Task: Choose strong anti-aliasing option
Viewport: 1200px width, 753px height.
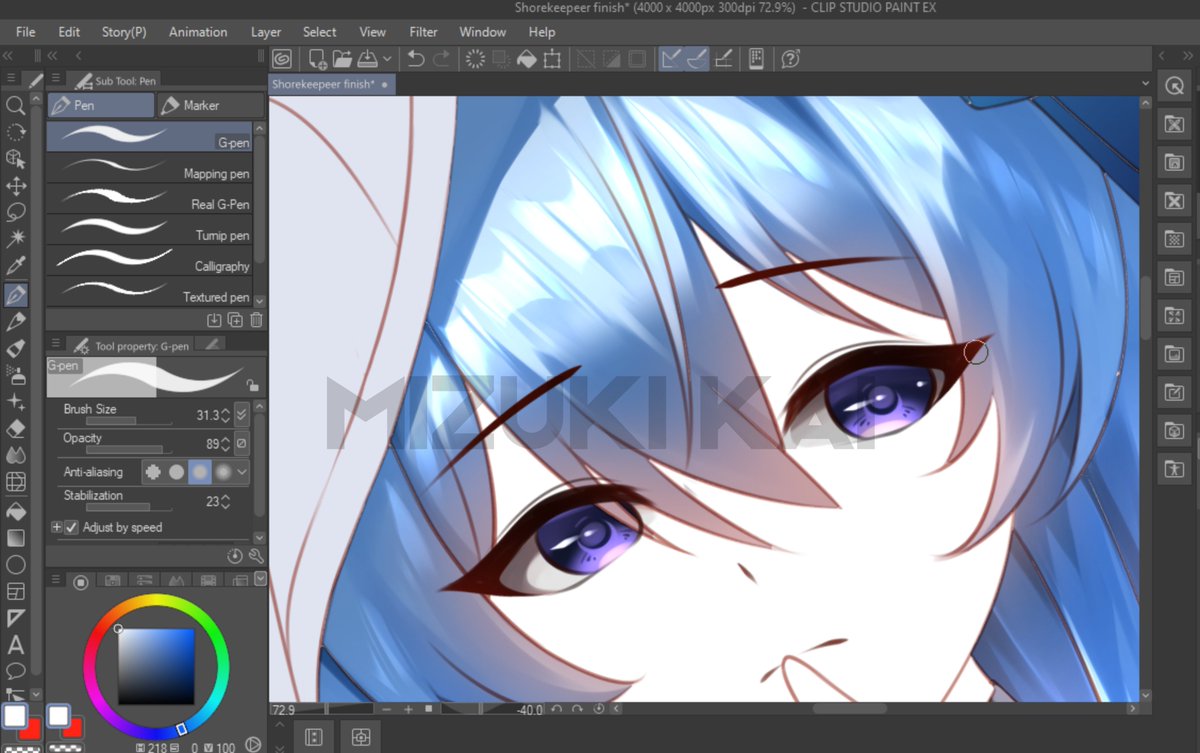Action: (223, 471)
